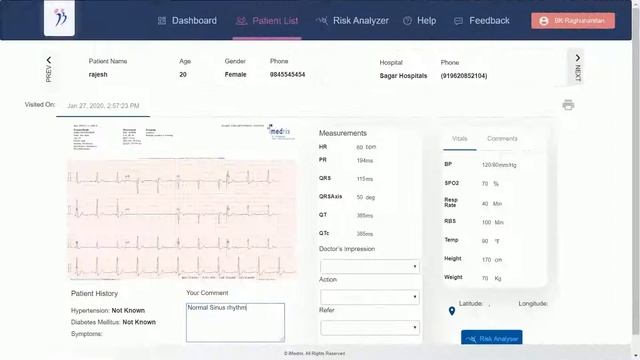Click the hospital name Sagar Hospitals
This screenshot has width=640, height=360.
[x=403, y=76]
